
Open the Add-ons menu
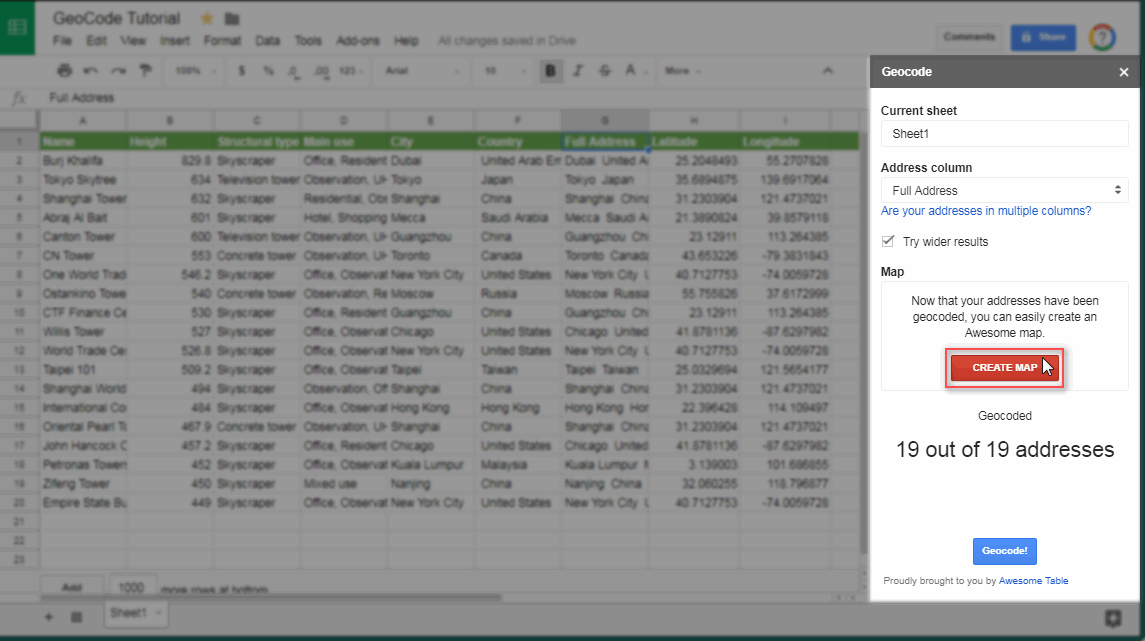point(358,41)
